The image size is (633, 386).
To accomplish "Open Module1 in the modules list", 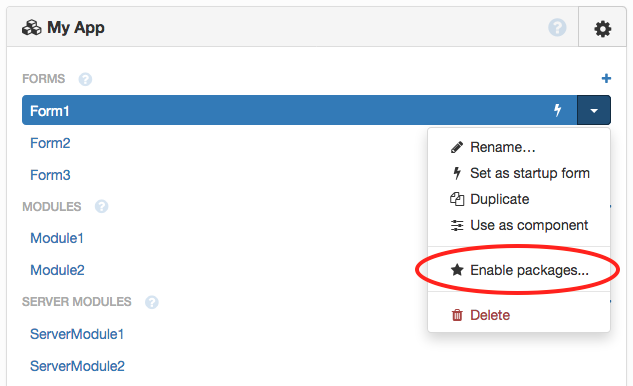I will click(x=57, y=238).
